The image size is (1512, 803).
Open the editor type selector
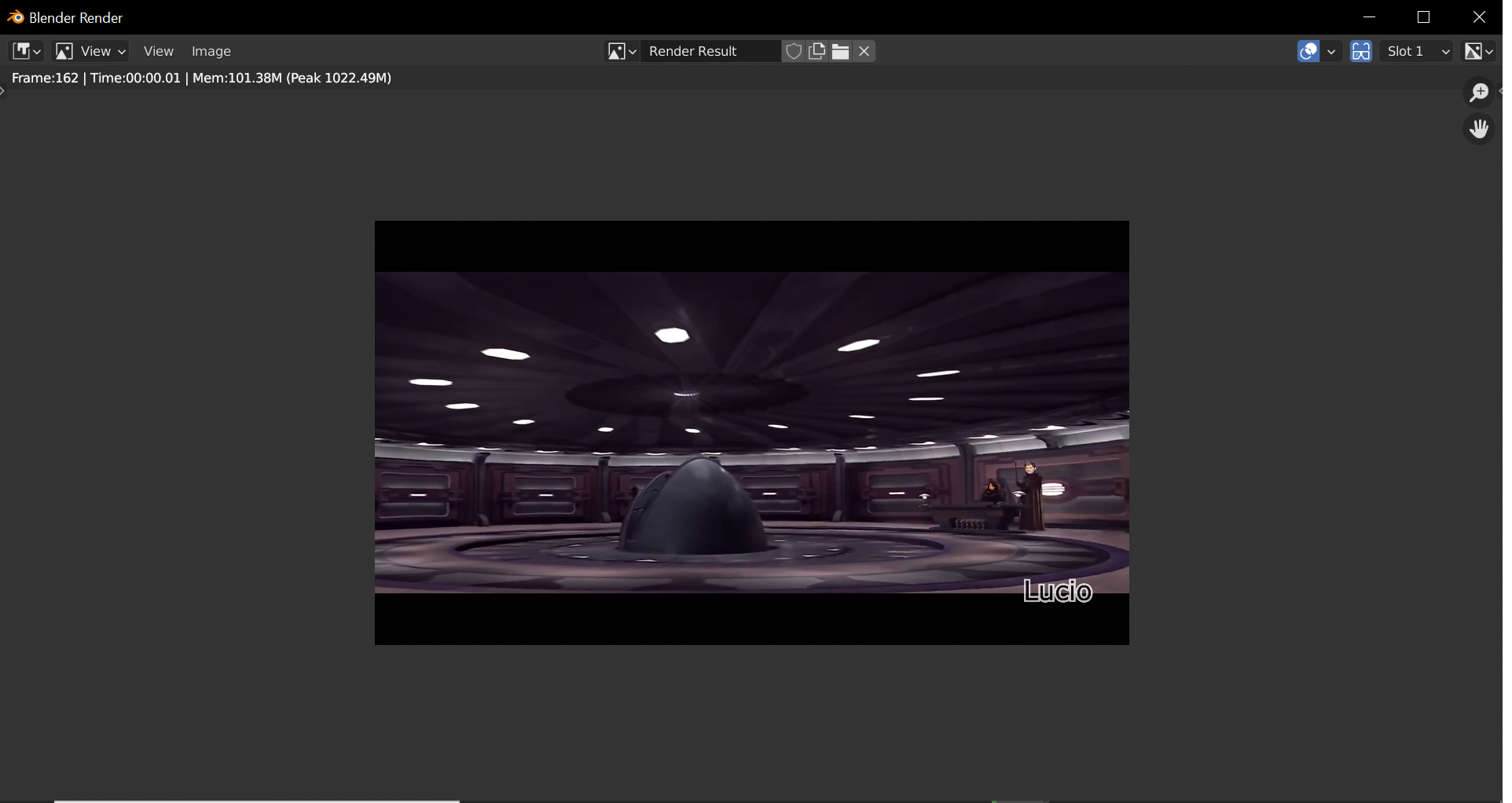coord(26,51)
